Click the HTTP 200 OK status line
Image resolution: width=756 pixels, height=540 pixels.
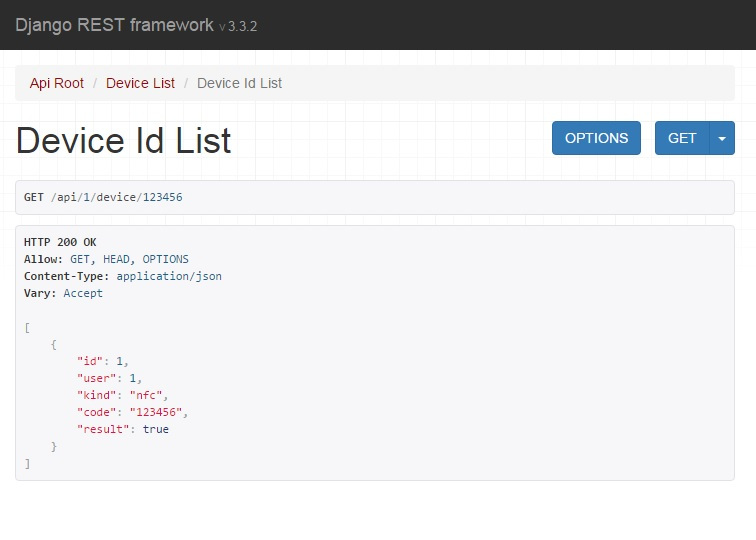coord(60,242)
